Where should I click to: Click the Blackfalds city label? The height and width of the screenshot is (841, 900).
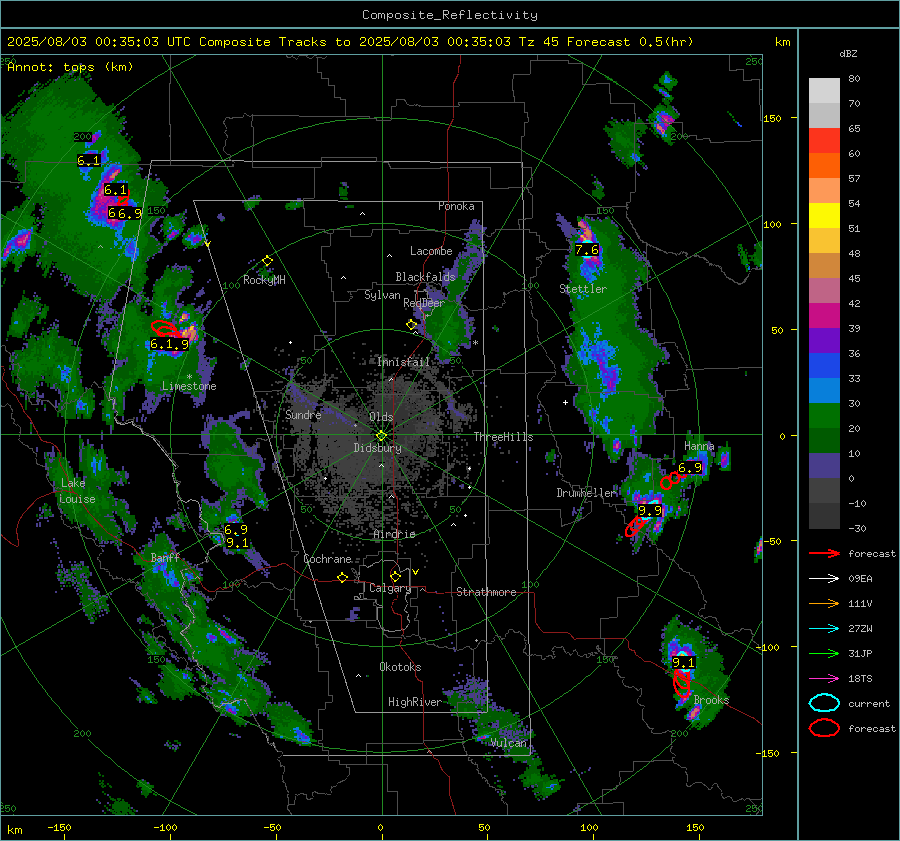pos(425,277)
